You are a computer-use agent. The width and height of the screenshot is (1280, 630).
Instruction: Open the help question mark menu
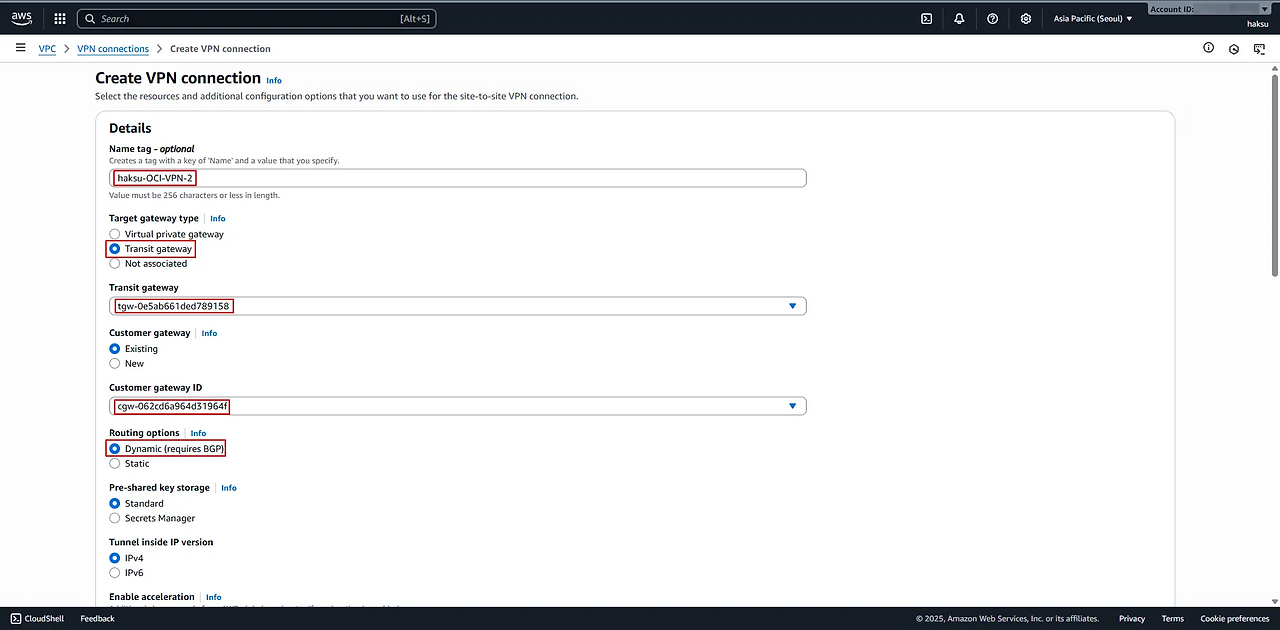992,18
